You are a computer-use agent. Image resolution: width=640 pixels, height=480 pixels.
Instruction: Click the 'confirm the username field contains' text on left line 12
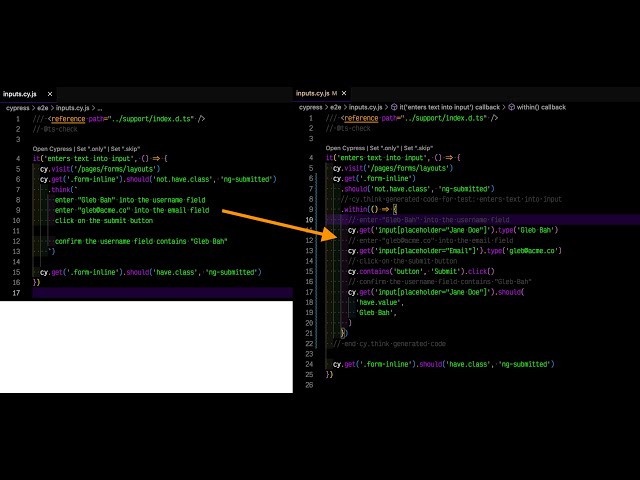[x=121, y=241]
